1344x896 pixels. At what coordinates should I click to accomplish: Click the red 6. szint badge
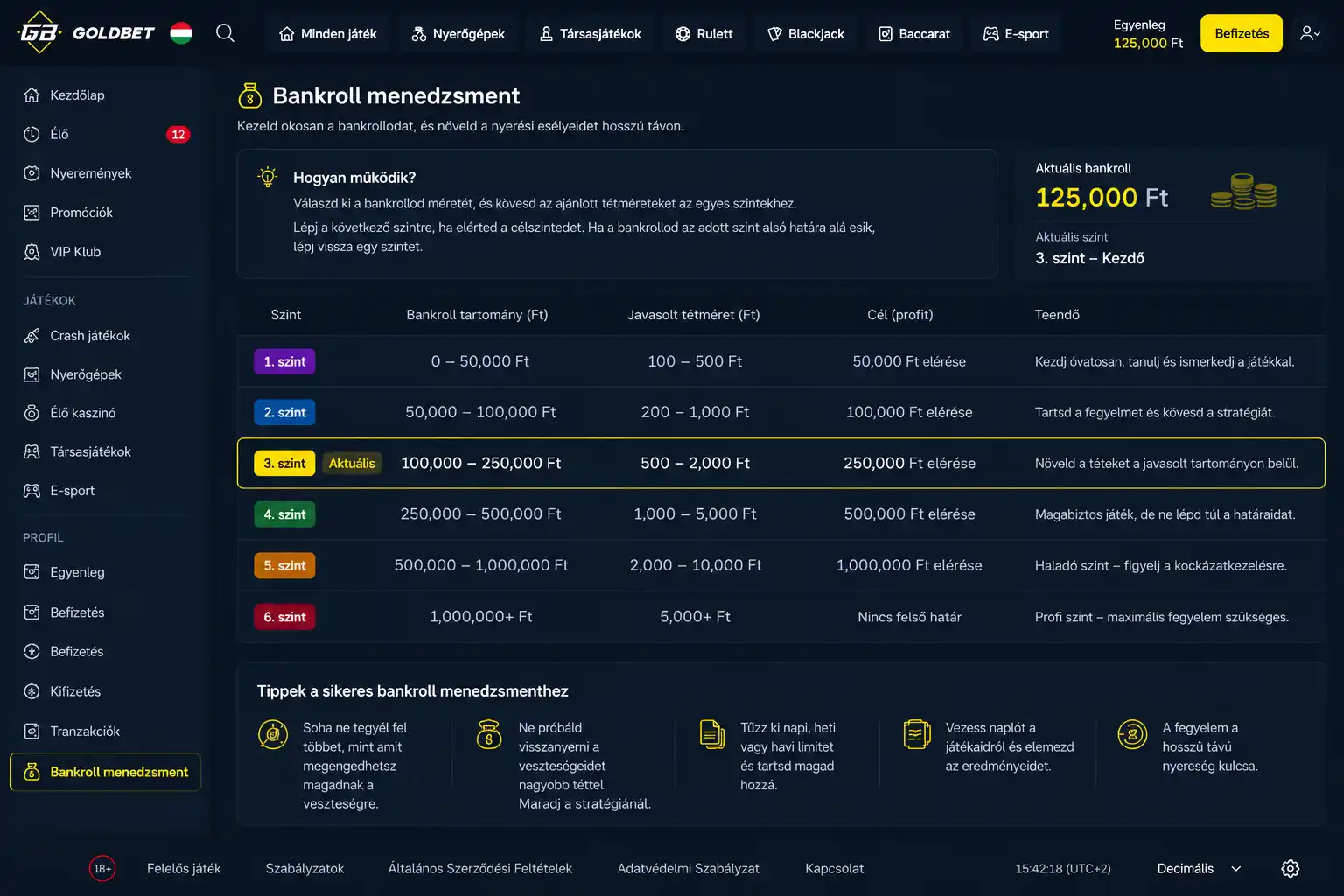(284, 617)
